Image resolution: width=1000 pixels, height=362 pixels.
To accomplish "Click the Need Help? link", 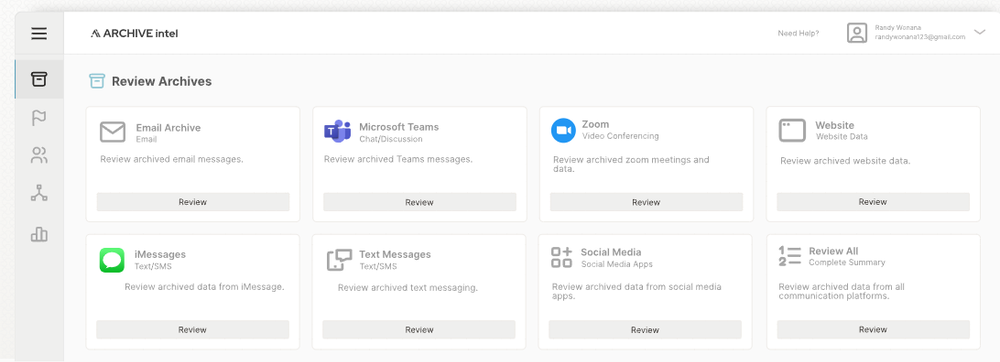I will (798, 33).
